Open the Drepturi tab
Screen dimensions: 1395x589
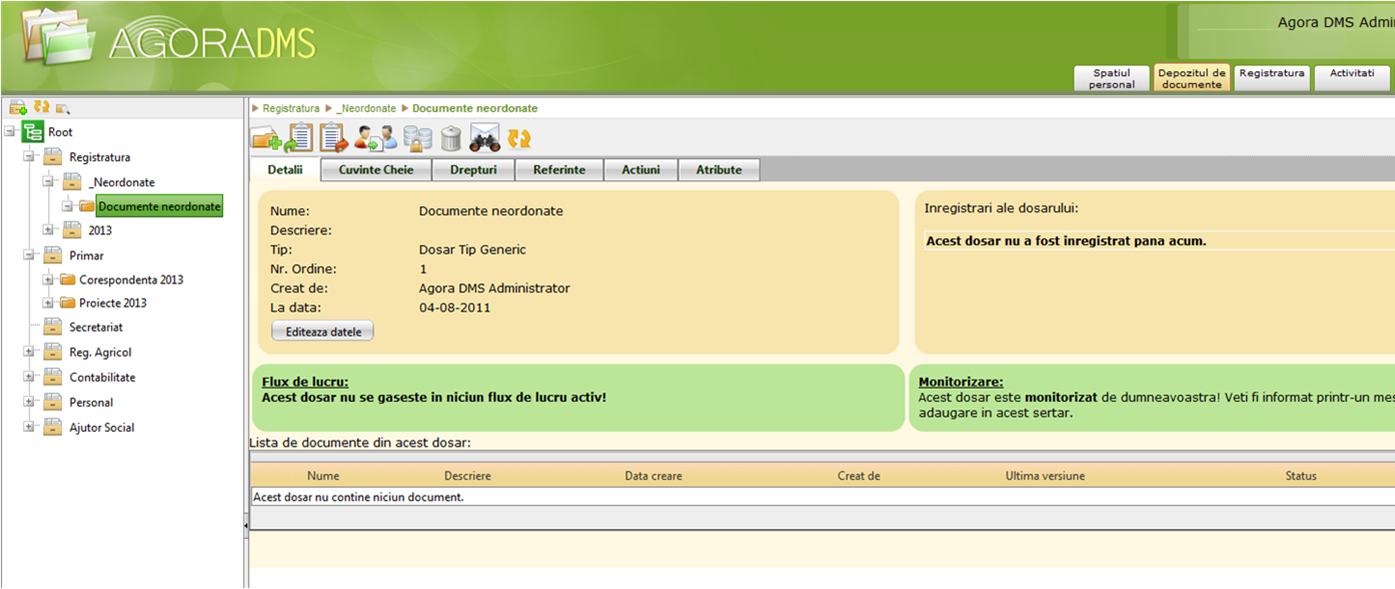coord(473,170)
